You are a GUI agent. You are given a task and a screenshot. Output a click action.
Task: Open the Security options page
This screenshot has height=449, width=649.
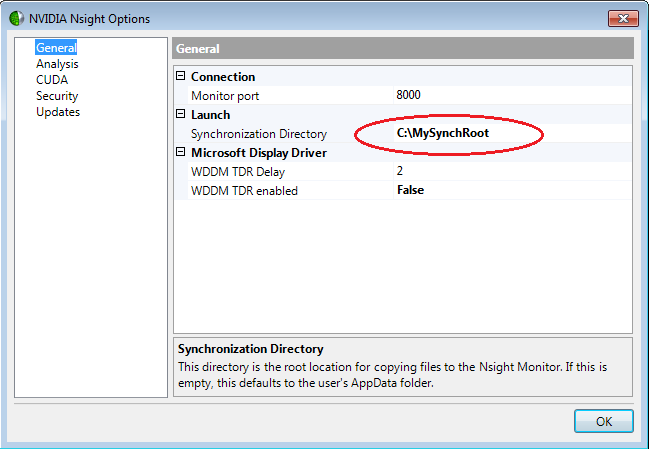click(x=57, y=96)
